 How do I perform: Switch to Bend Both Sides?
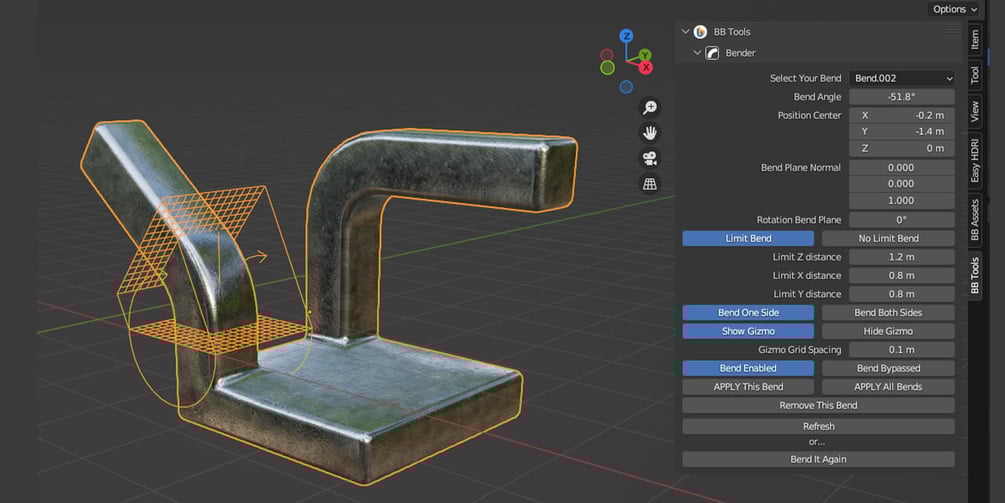[888, 313]
